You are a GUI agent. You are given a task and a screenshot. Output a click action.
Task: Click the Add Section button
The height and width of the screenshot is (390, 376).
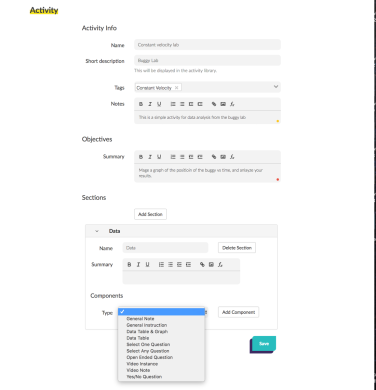[x=150, y=214]
